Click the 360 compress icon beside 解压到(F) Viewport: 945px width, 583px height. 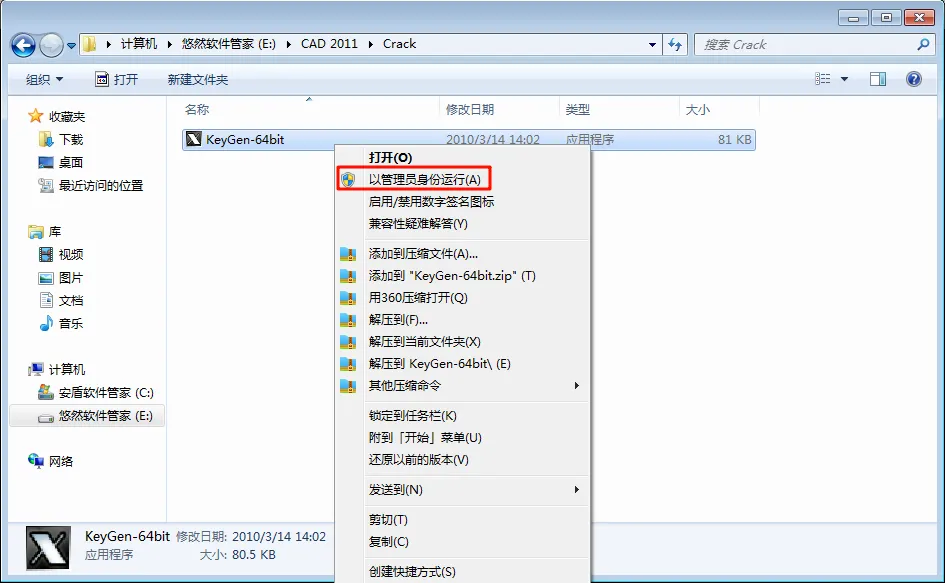click(x=348, y=320)
